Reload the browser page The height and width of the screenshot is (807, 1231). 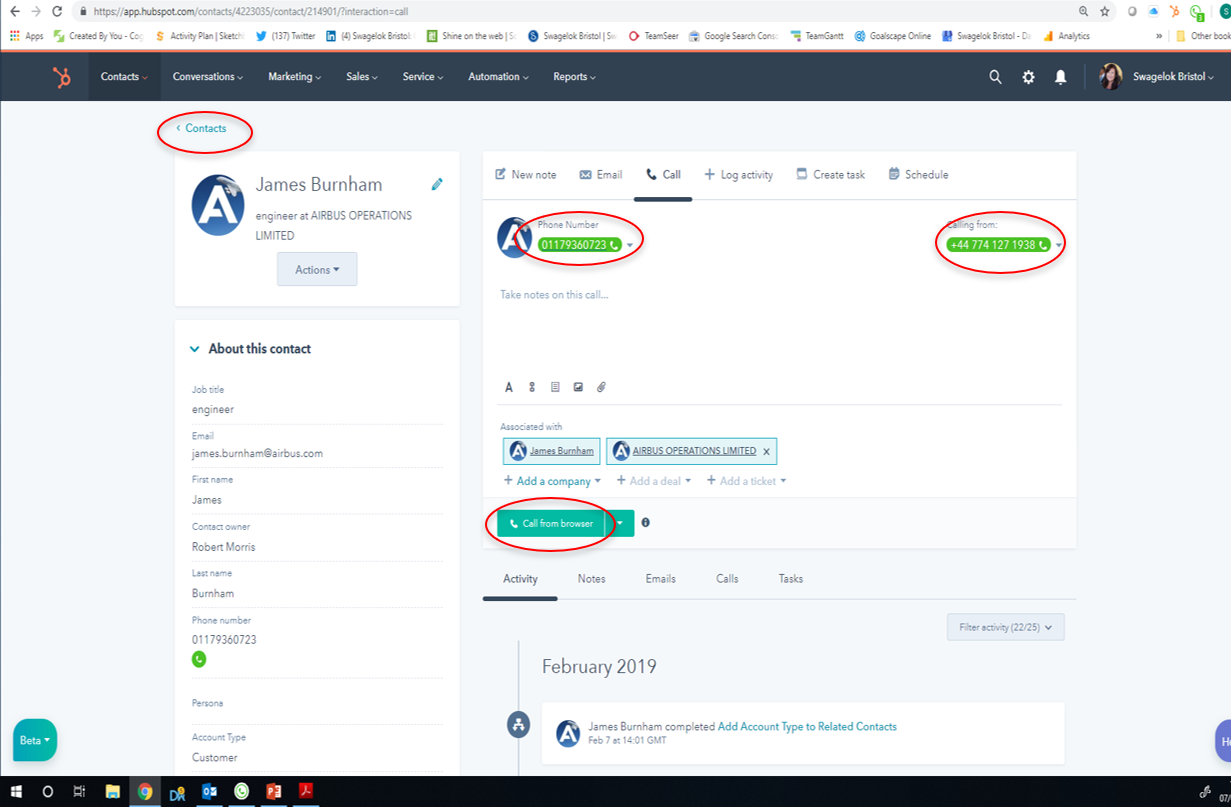pos(57,11)
